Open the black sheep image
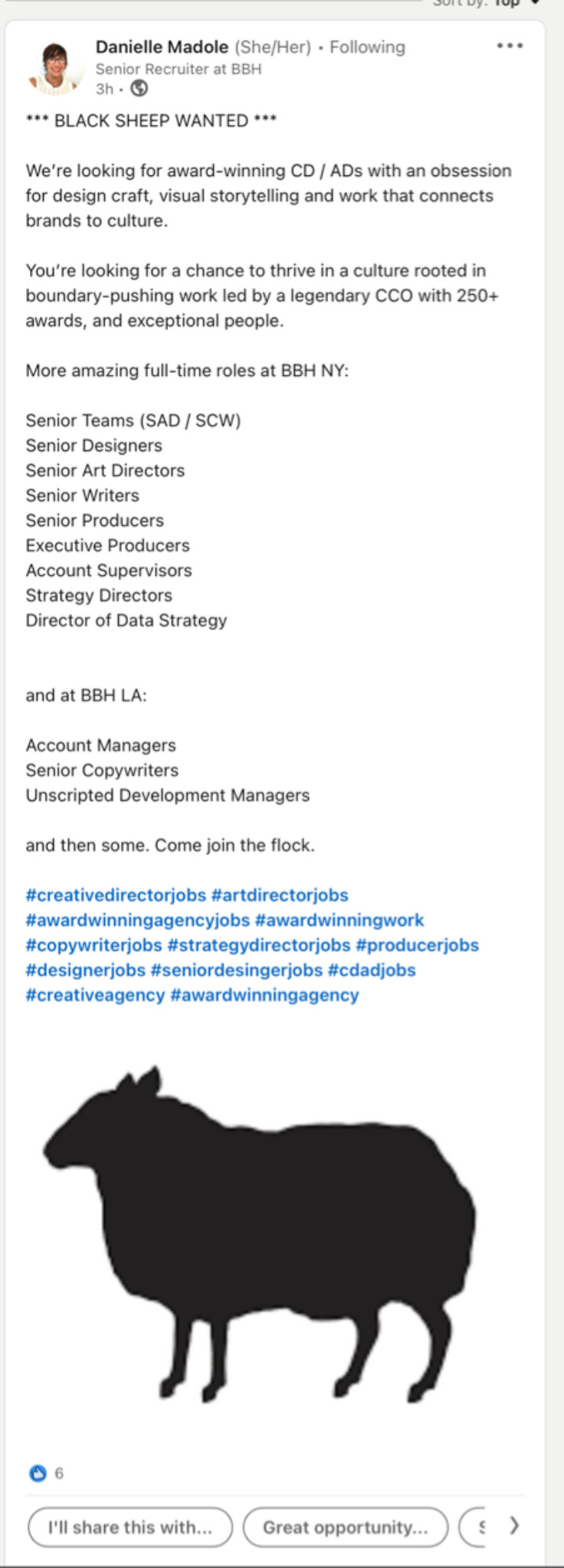564x1568 pixels. pyautogui.click(x=259, y=1234)
